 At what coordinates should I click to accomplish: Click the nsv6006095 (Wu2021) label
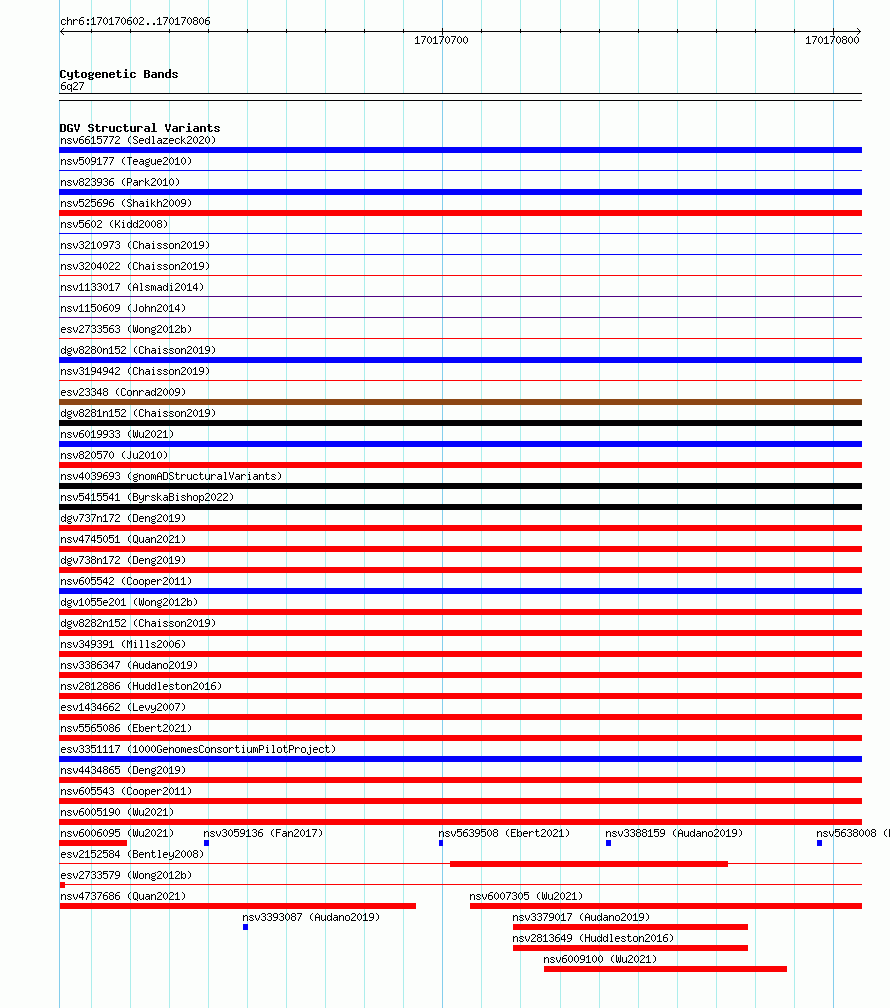coord(117,833)
